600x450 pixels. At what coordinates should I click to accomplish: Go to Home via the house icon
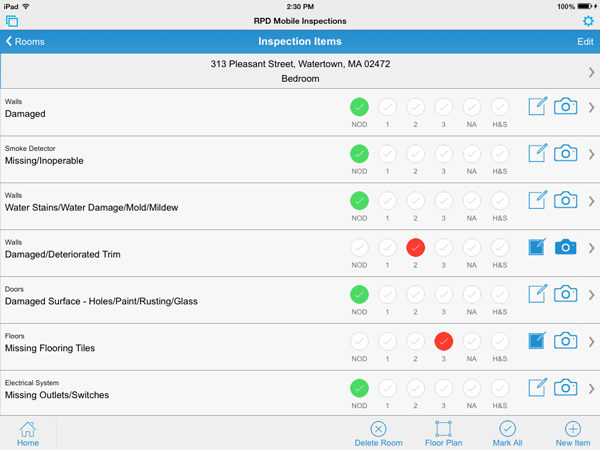click(28, 429)
